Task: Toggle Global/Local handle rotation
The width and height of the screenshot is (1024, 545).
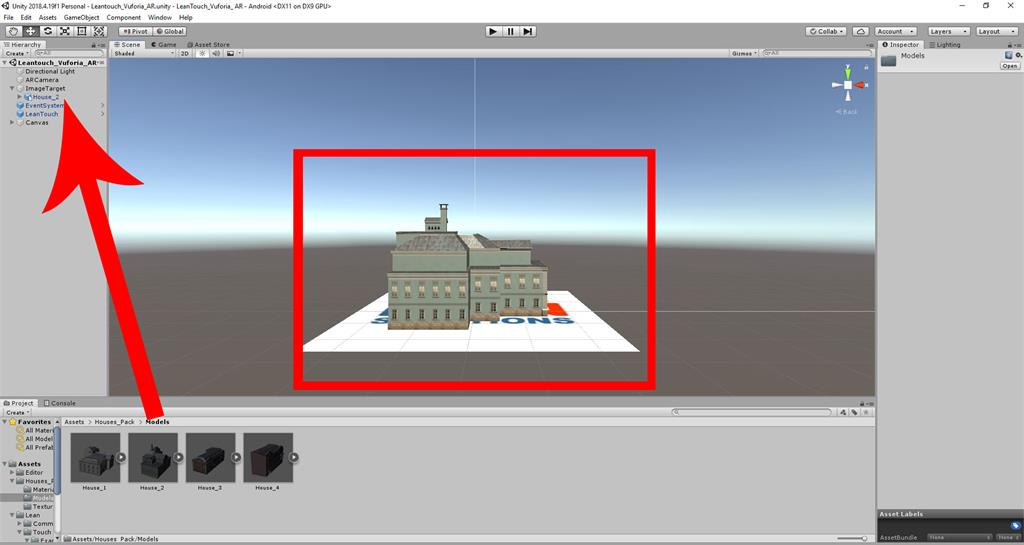Action: tap(170, 31)
